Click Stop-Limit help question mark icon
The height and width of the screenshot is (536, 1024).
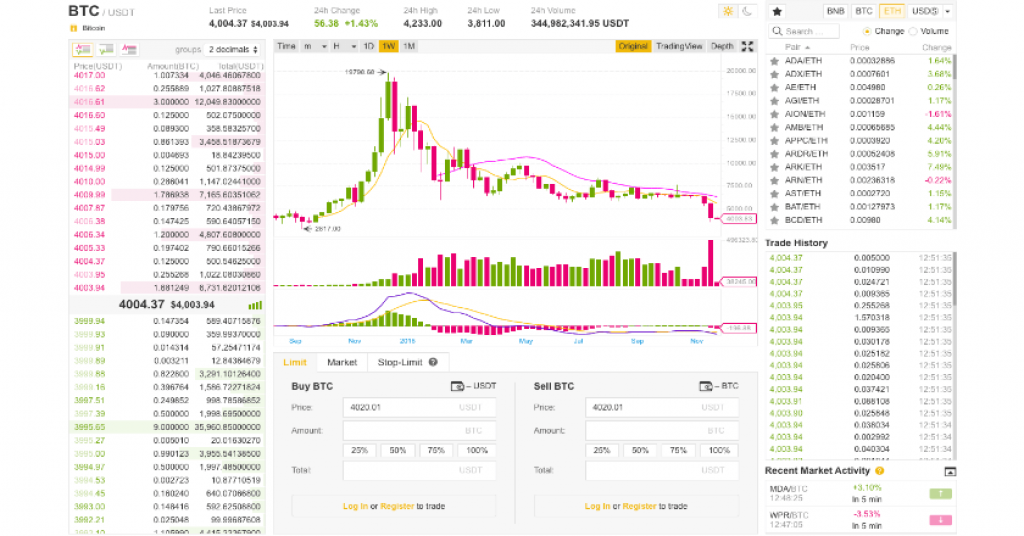(x=432, y=362)
